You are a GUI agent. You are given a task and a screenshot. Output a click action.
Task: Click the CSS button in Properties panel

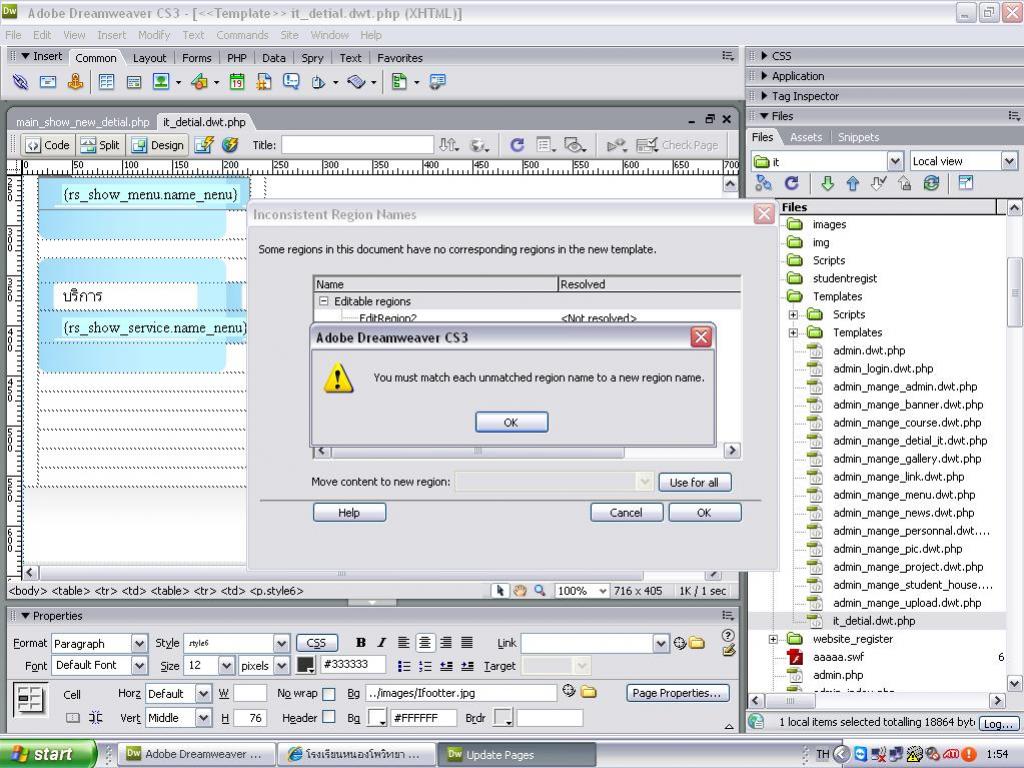[317, 643]
